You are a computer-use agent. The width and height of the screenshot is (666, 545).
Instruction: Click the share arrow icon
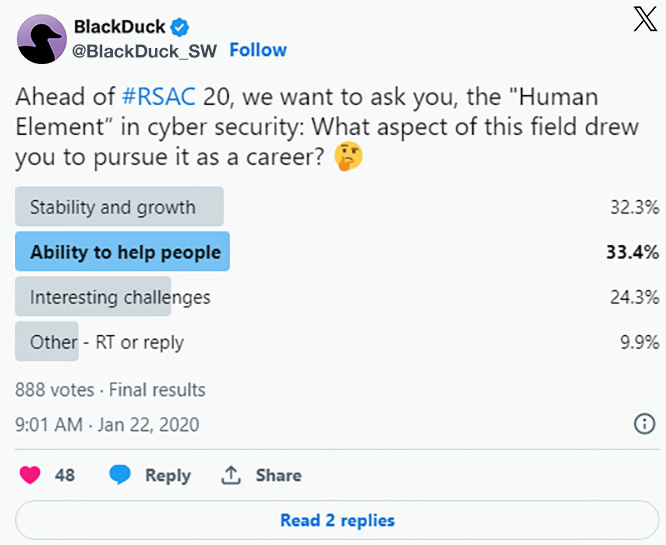pos(231,475)
